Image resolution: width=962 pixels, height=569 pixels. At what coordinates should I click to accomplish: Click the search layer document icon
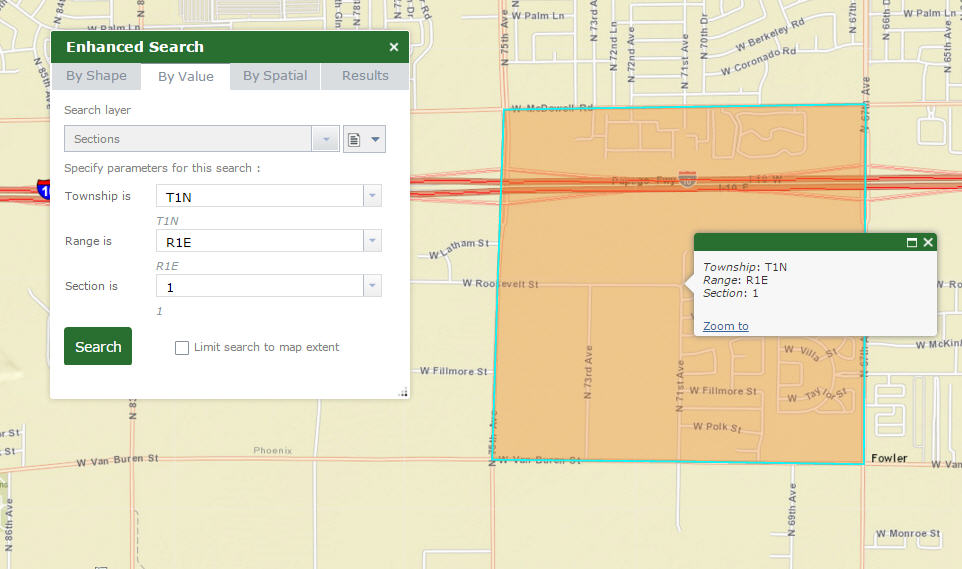tap(354, 139)
